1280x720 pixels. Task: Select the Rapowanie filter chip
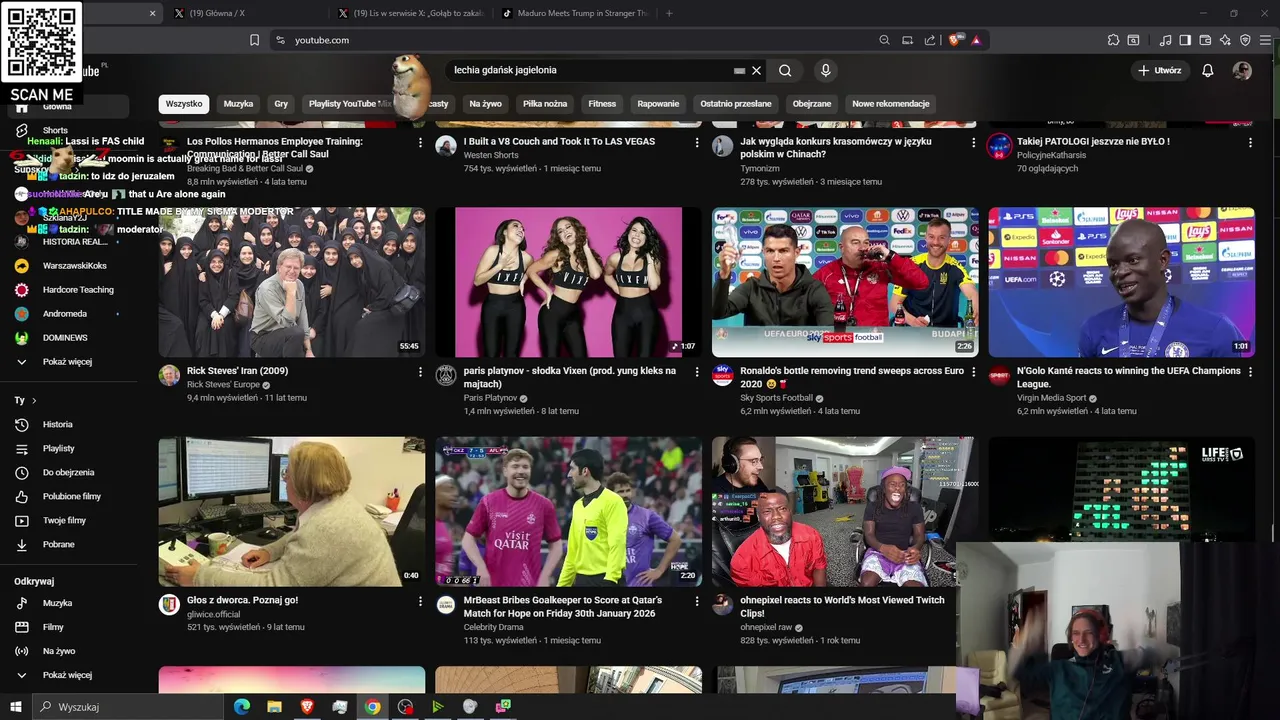658,104
